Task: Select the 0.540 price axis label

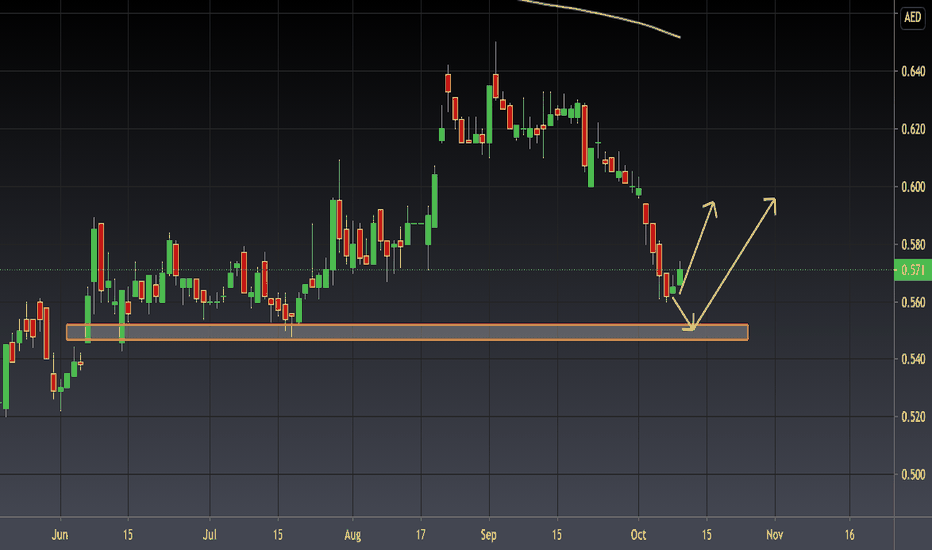Action: pyautogui.click(x=913, y=359)
